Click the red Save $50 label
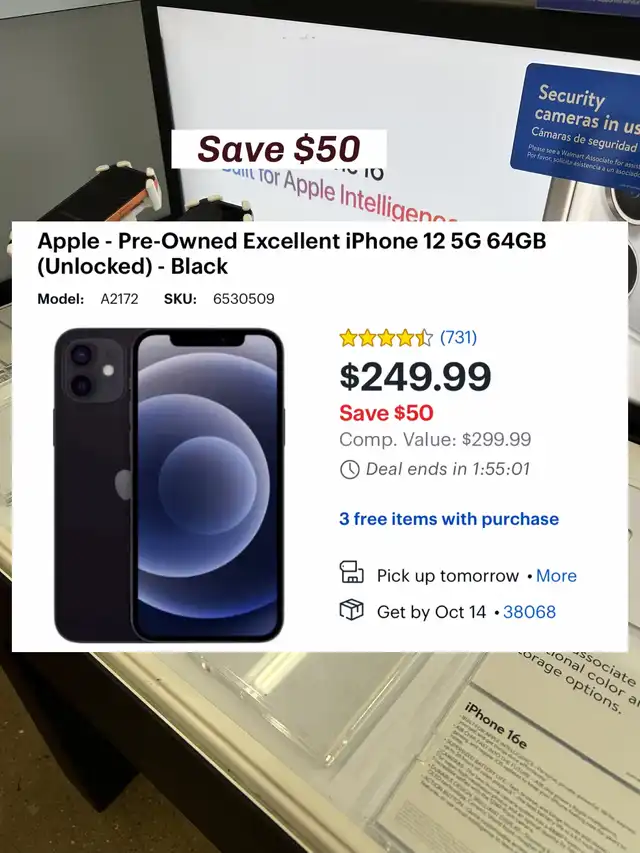The image size is (640, 853). 386,413
